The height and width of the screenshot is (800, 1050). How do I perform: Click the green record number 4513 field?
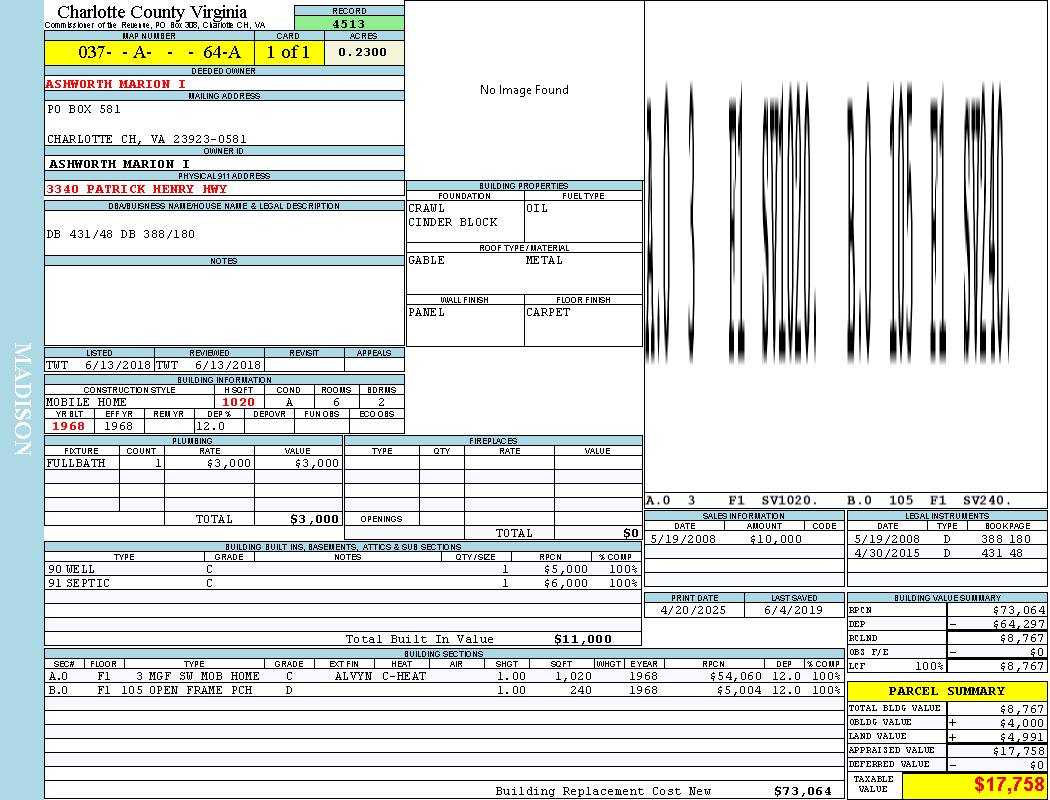(x=349, y=24)
